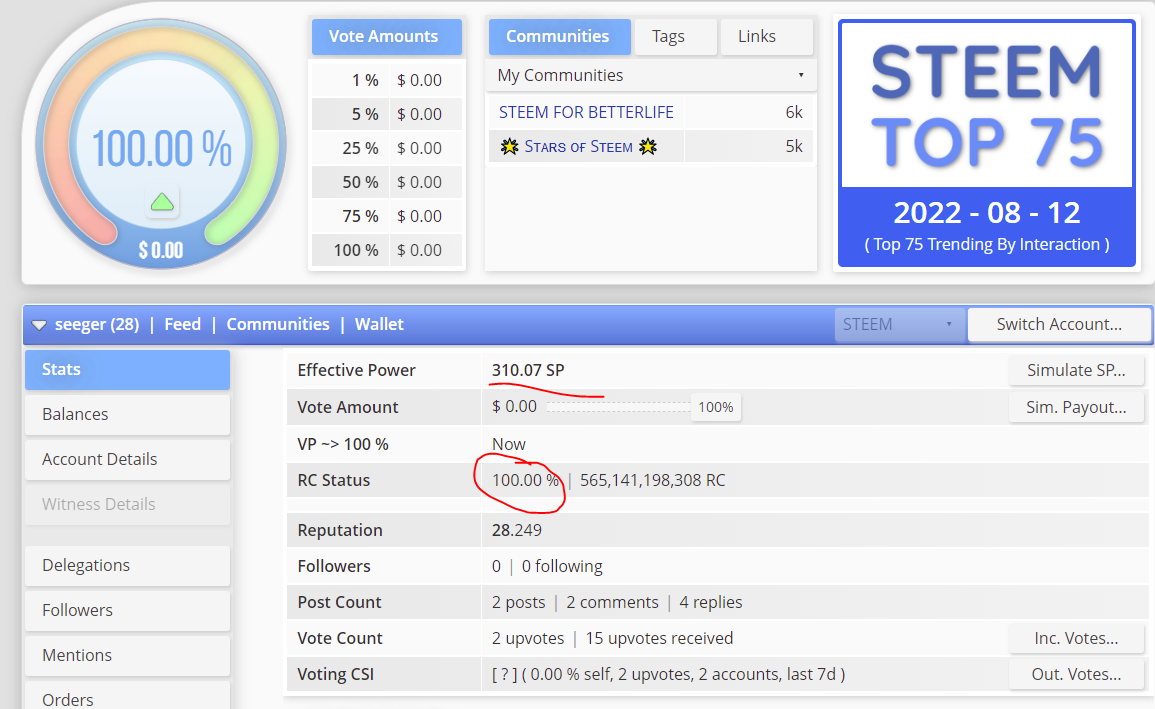Click the 100 % vote amount row
1155x709 pixels.
(387, 250)
